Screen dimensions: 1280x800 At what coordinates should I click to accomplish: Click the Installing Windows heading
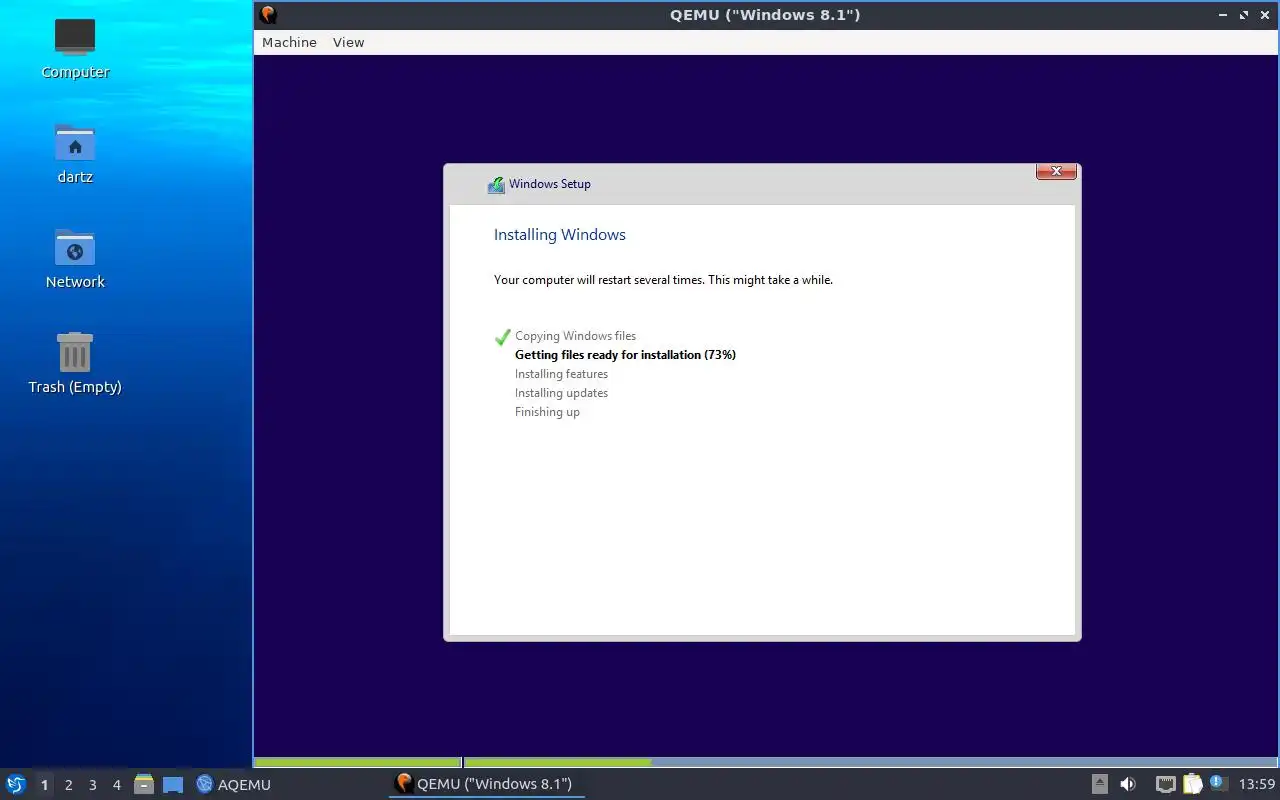pos(560,234)
